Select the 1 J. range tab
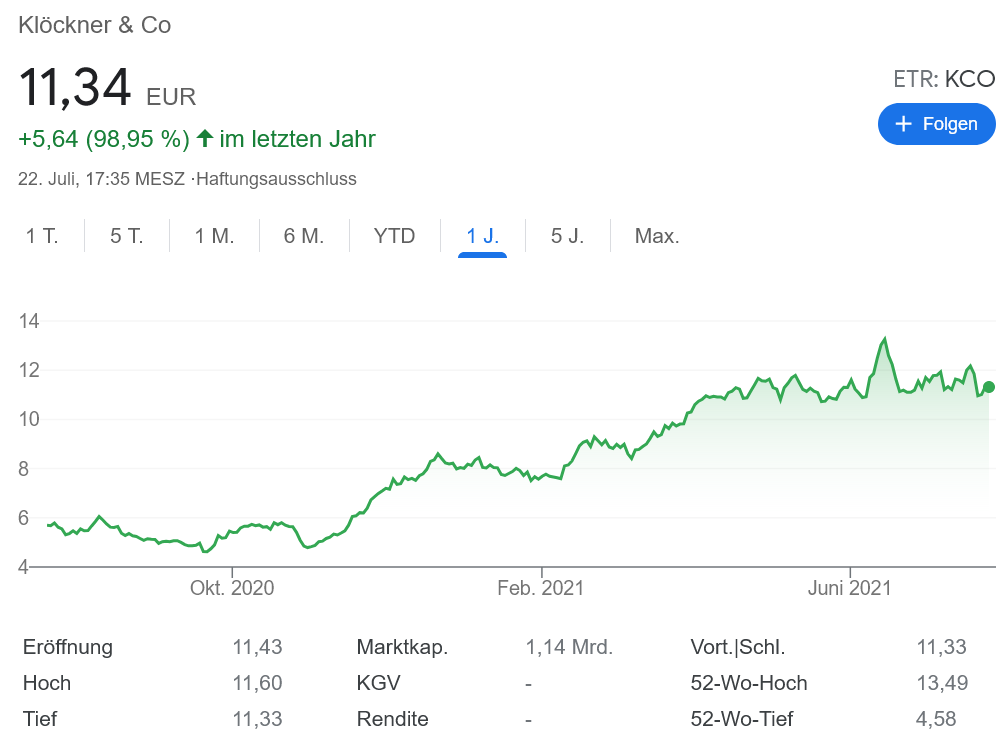 482,237
